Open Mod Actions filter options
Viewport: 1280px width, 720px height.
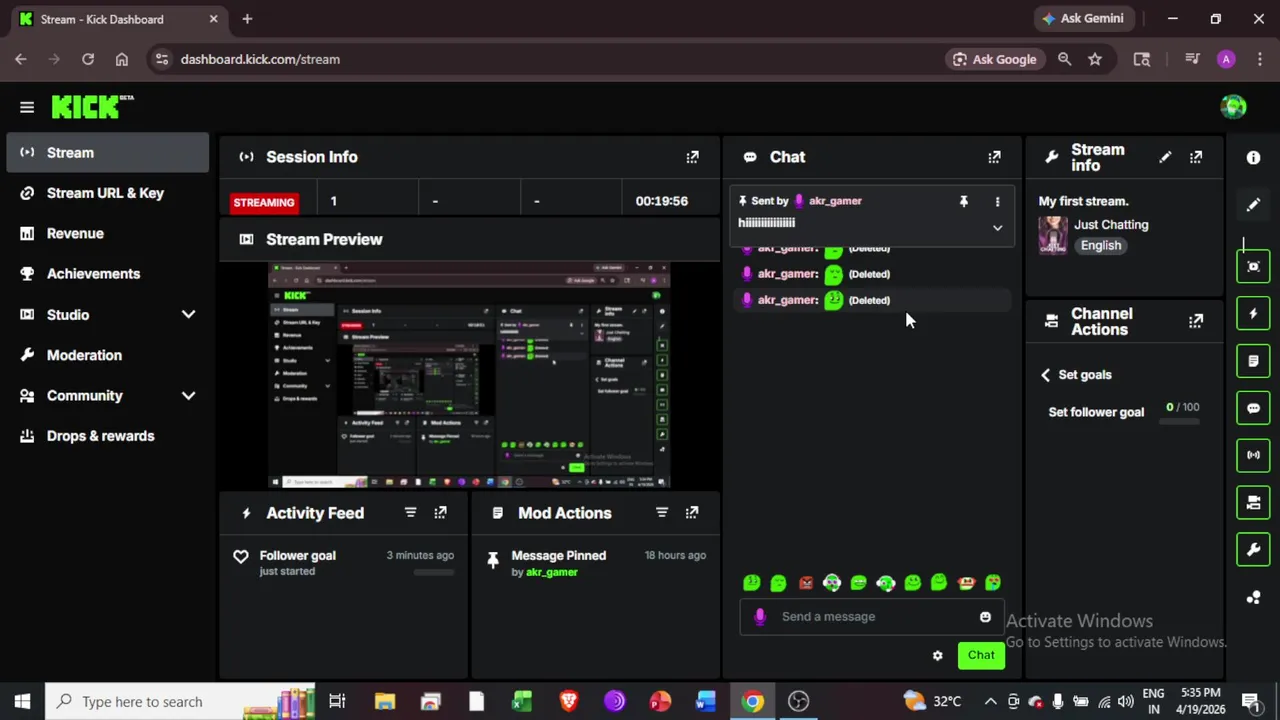pyautogui.click(x=661, y=513)
